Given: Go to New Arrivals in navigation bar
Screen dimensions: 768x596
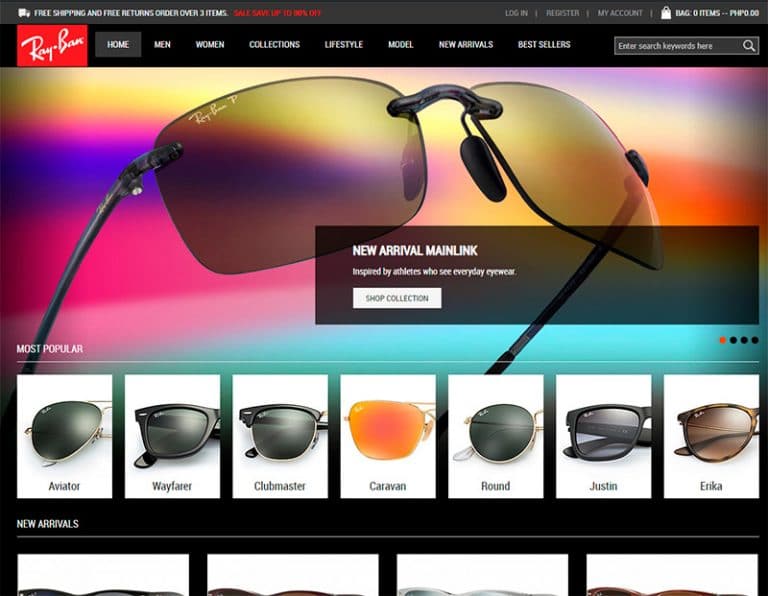Looking at the screenshot, I should coord(466,45).
